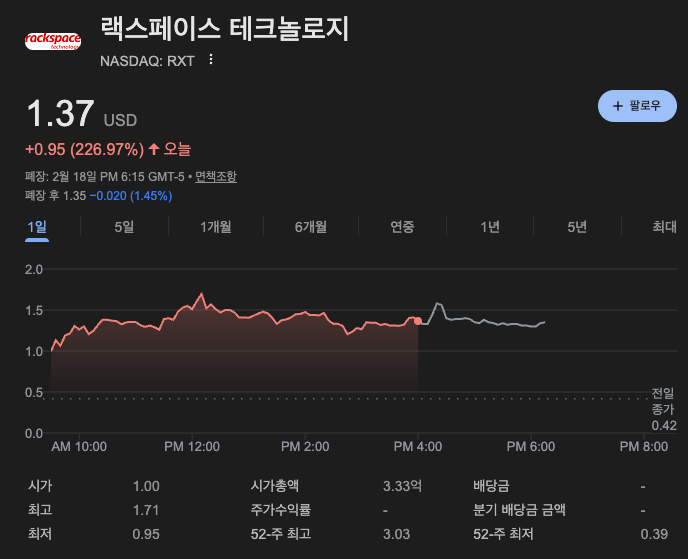The image size is (688, 559).
Task: Click the 52-주 최고 value 3.03
Action: tap(396, 534)
